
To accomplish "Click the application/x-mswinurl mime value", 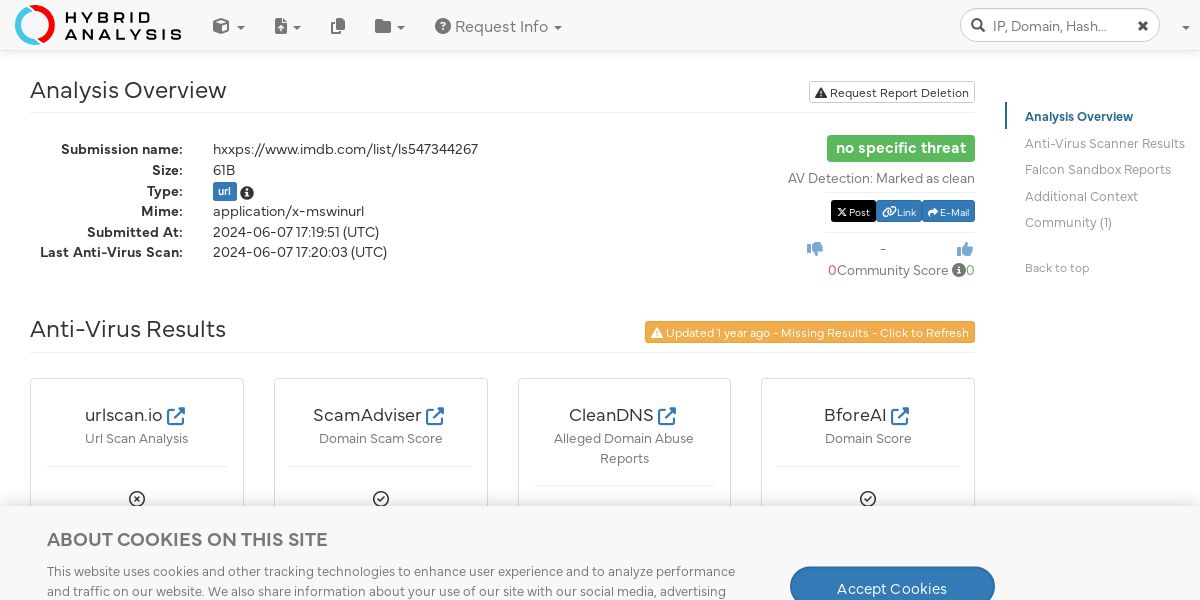I will (x=288, y=211).
